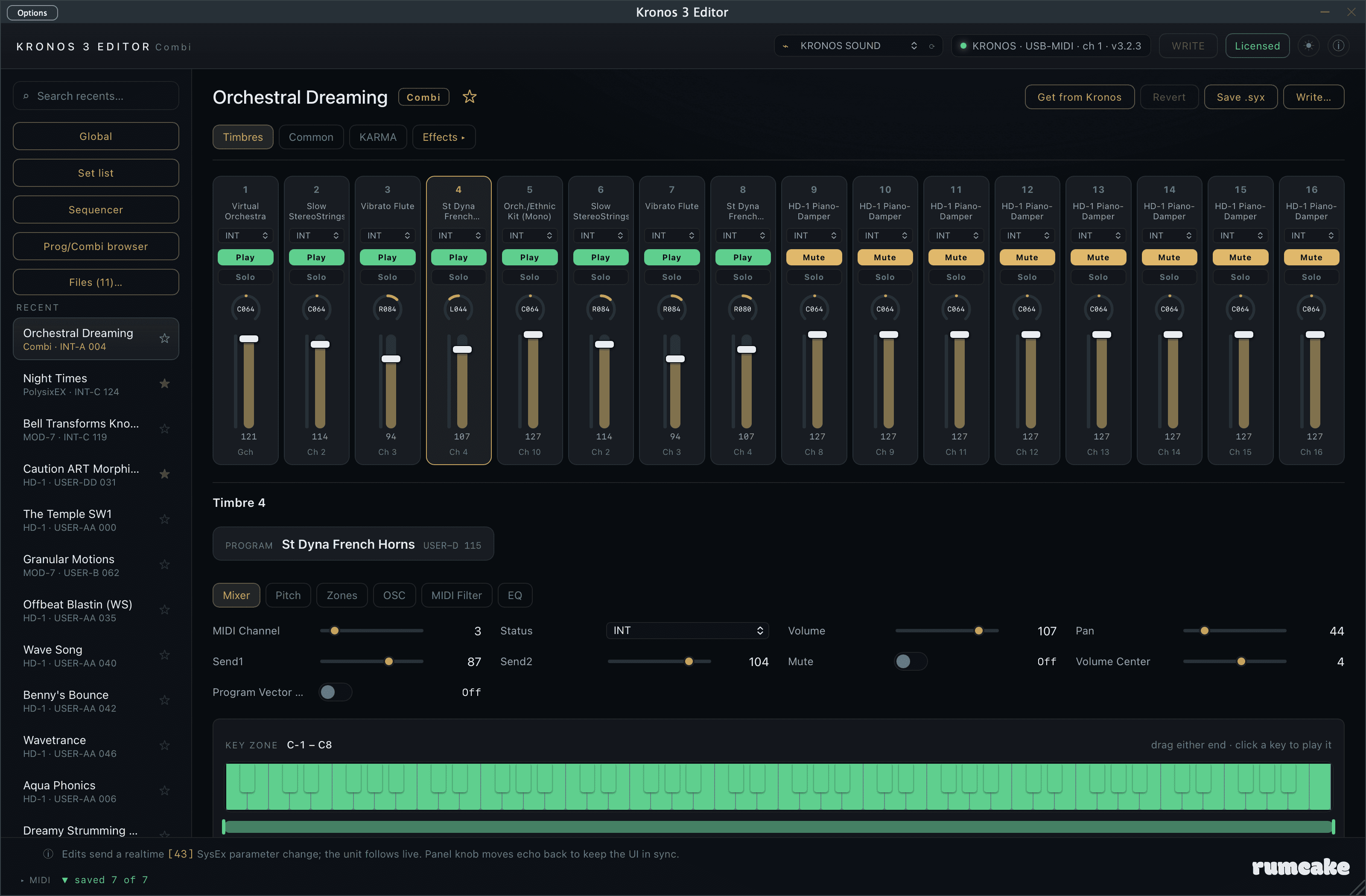Viewport: 1366px width, 896px height.
Task: Switch to the KARMA tab
Action: point(378,137)
